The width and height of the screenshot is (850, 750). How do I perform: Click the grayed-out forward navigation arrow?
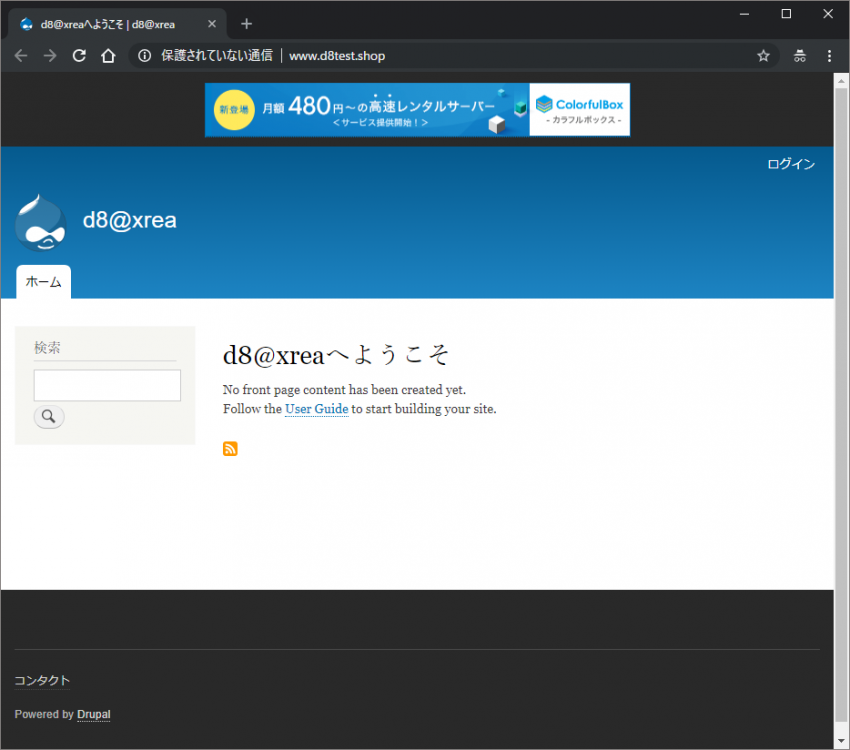[48, 56]
